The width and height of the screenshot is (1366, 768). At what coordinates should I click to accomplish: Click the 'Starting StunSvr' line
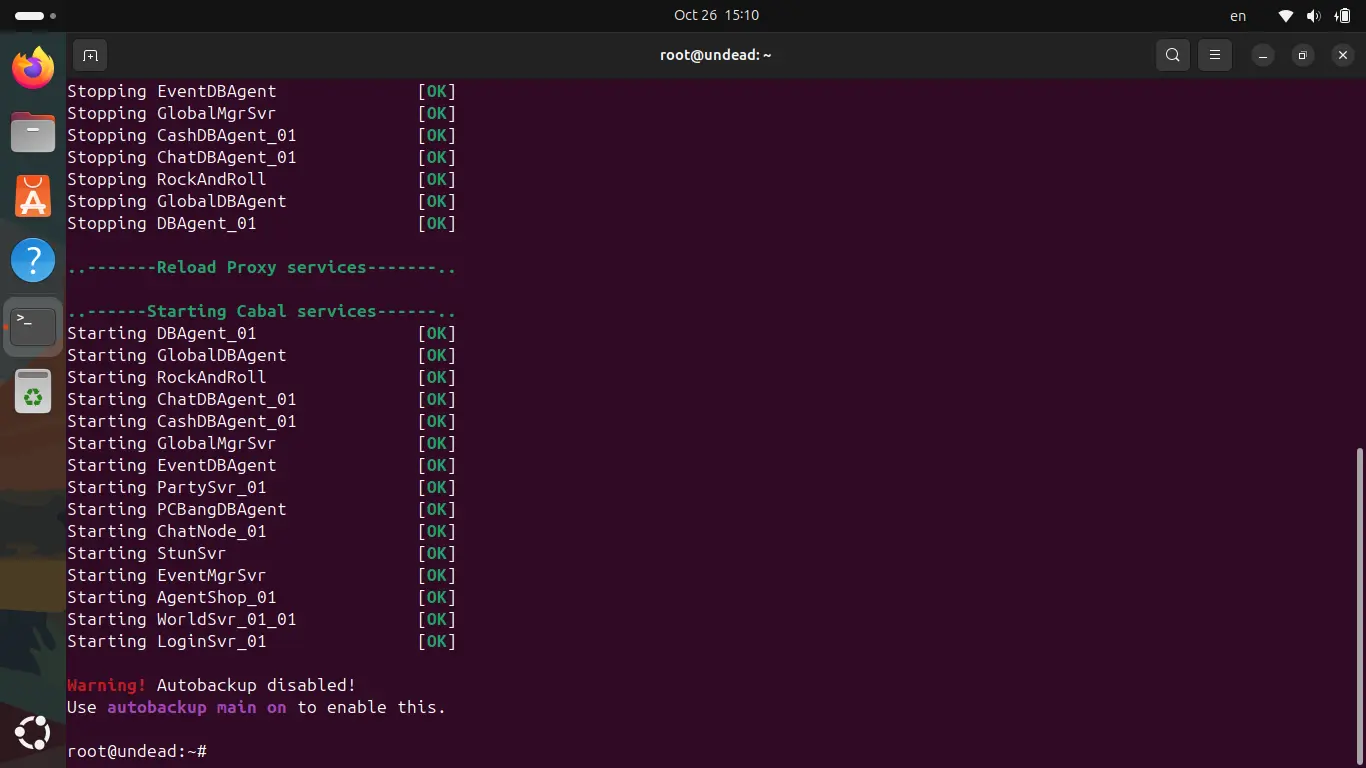click(x=262, y=553)
